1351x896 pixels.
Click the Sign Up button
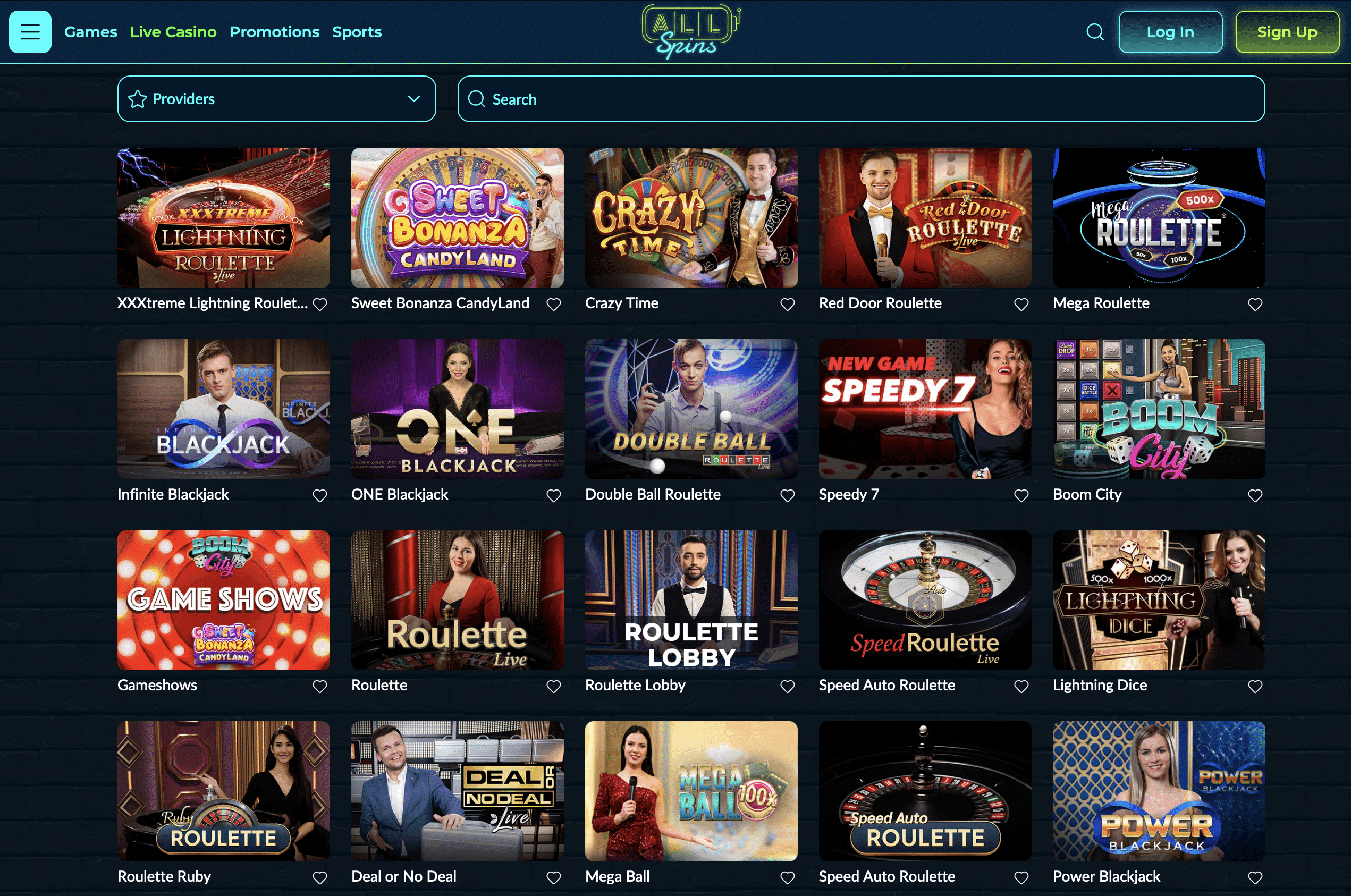pos(1287,32)
